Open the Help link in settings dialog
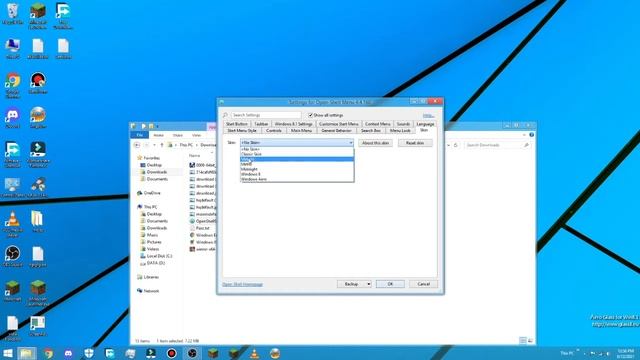This screenshot has height=360, width=640. click(x=428, y=116)
